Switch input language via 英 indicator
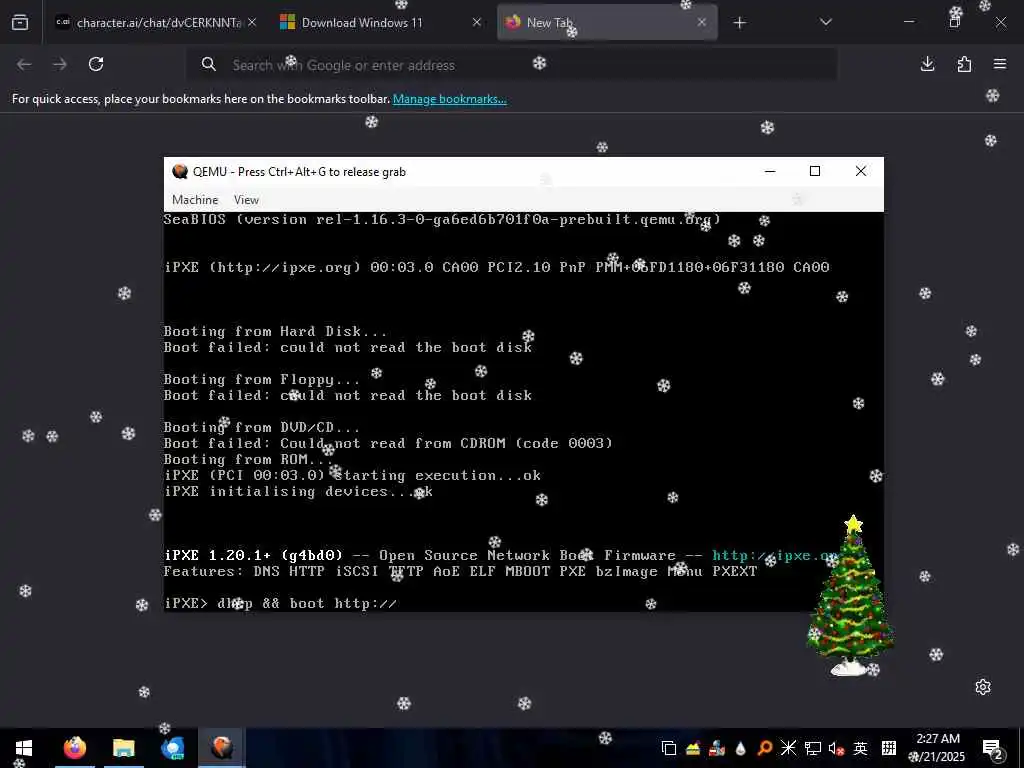 (x=861, y=748)
